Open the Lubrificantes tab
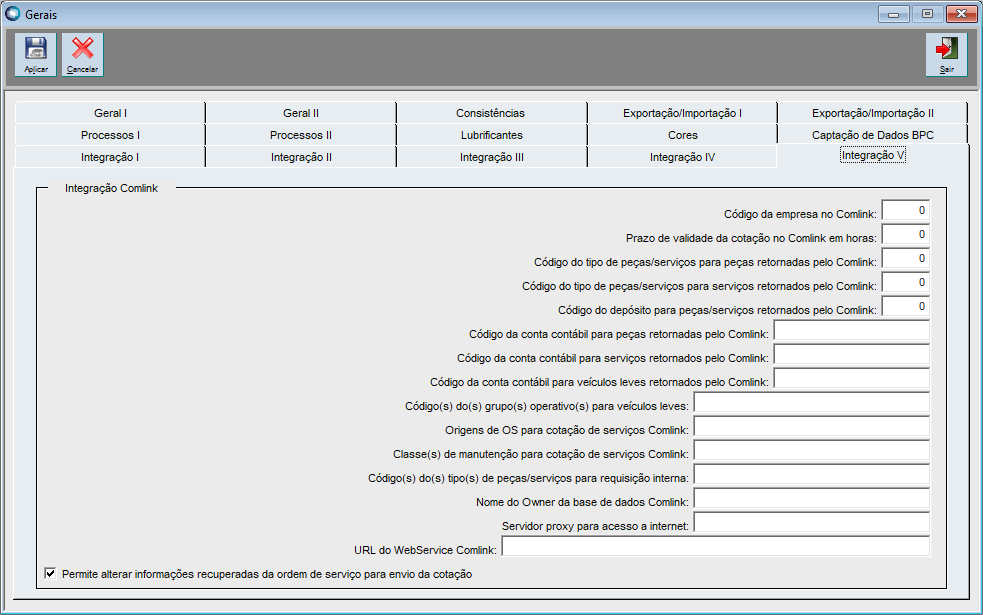The height and width of the screenshot is (615, 983). point(492,135)
